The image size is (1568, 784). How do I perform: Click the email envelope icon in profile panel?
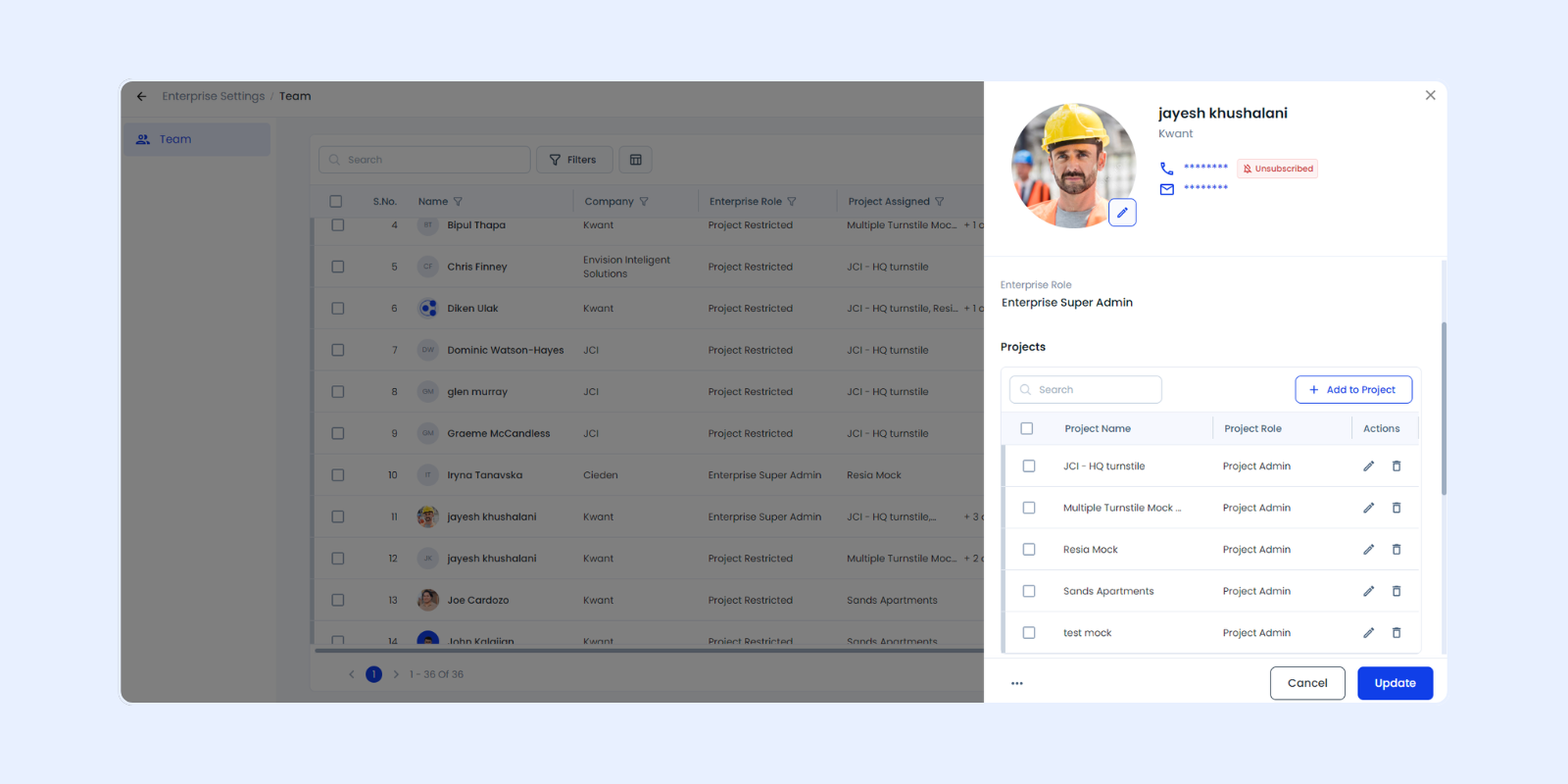[x=1166, y=189]
